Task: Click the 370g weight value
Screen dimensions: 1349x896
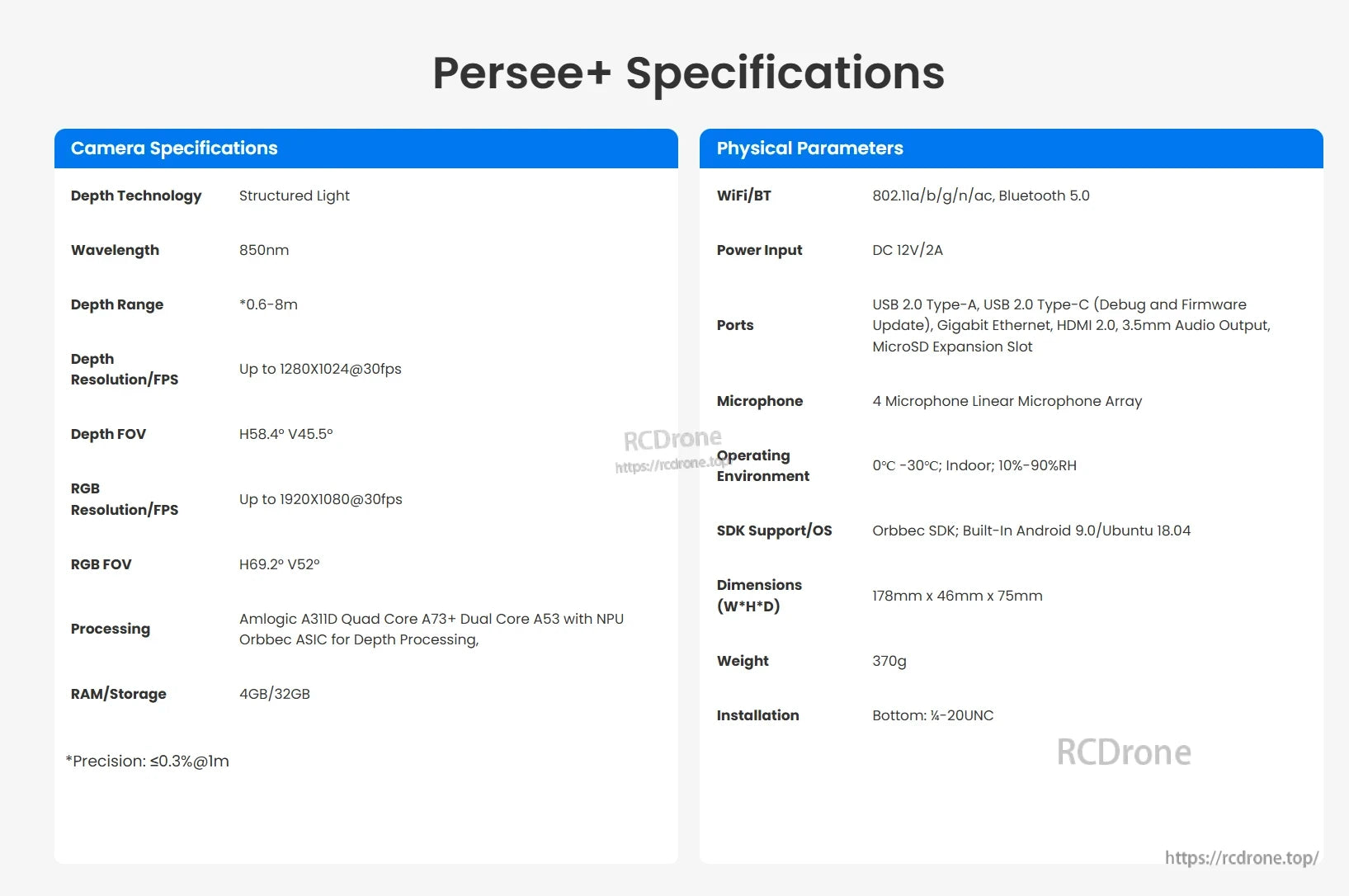Action: pos(889,661)
